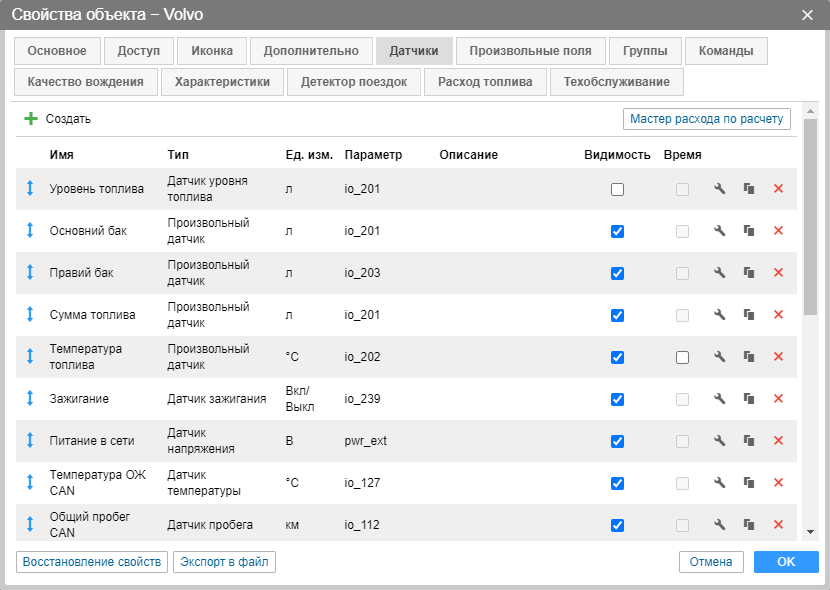The image size is (830, 590).
Task: Open the Расход топлива tab
Action: tap(485, 82)
